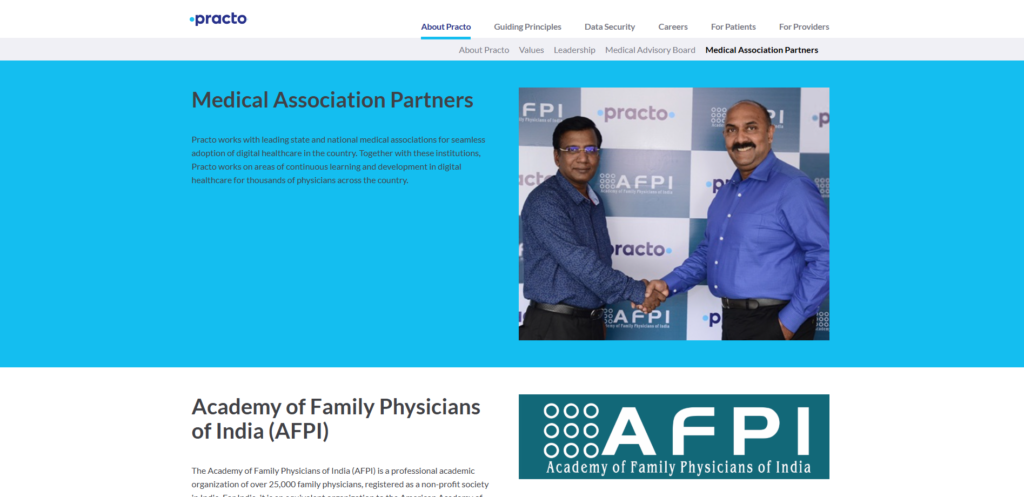Image resolution: width=1024 pixels, height=497 pixels.
Task: Click the large Medical Association Partners heading
Action: [x=332, y=100]
